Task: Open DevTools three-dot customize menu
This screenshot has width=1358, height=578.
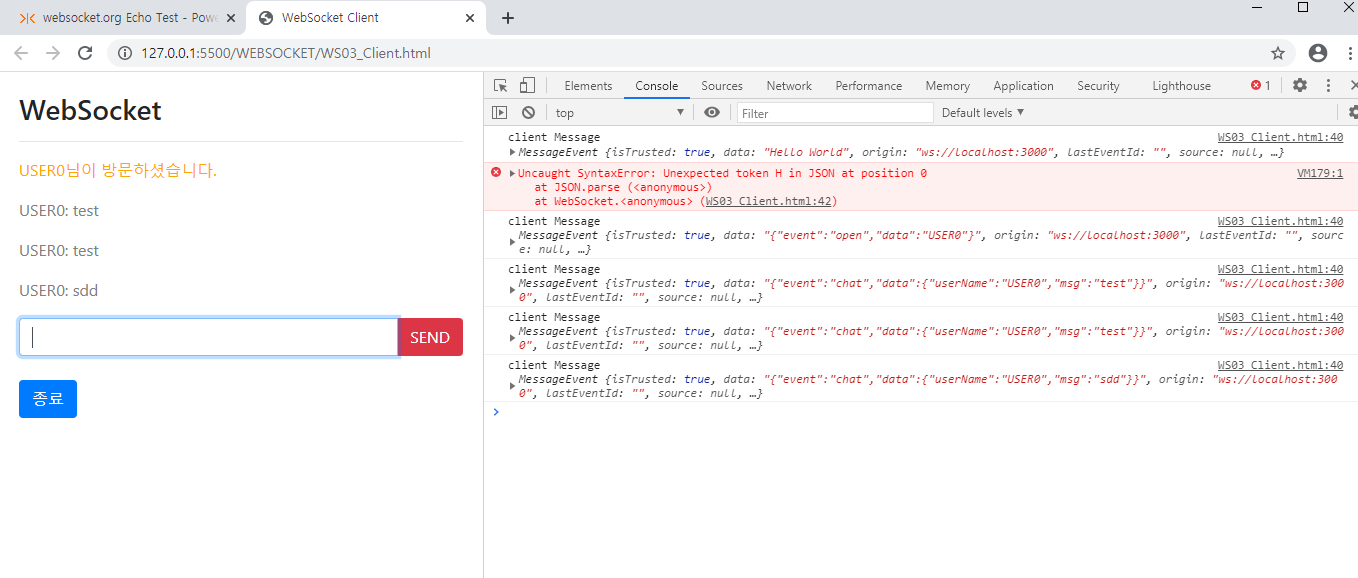Action: click(x=1328, y=86)
